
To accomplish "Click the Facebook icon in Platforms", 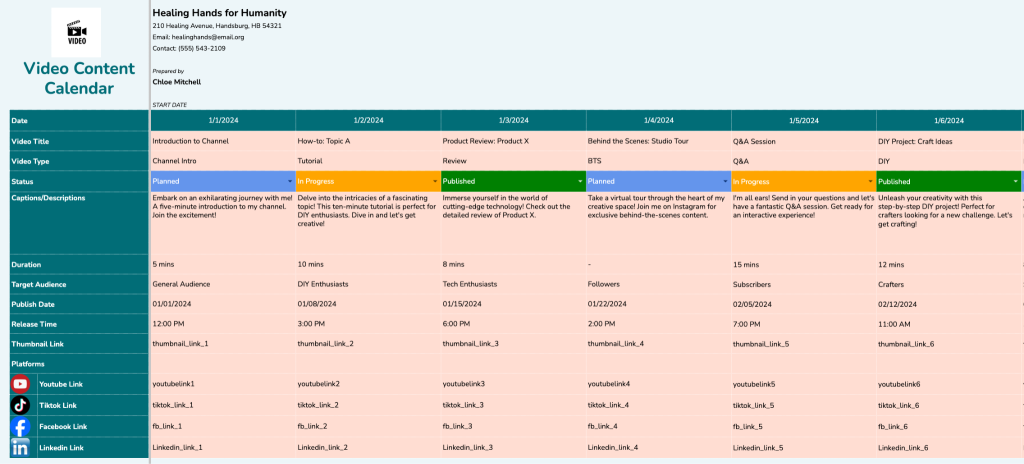I will 20,427.
